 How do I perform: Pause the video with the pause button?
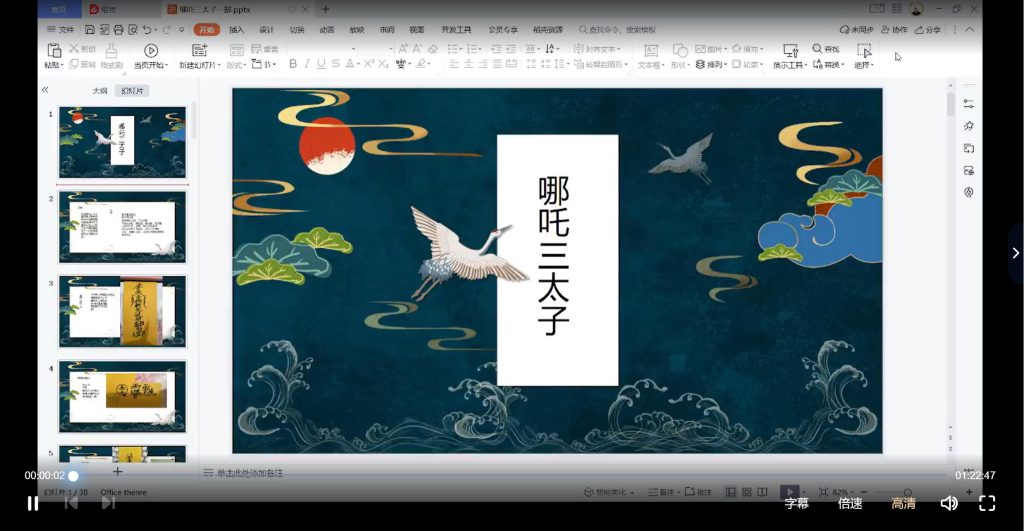point(33,503)
